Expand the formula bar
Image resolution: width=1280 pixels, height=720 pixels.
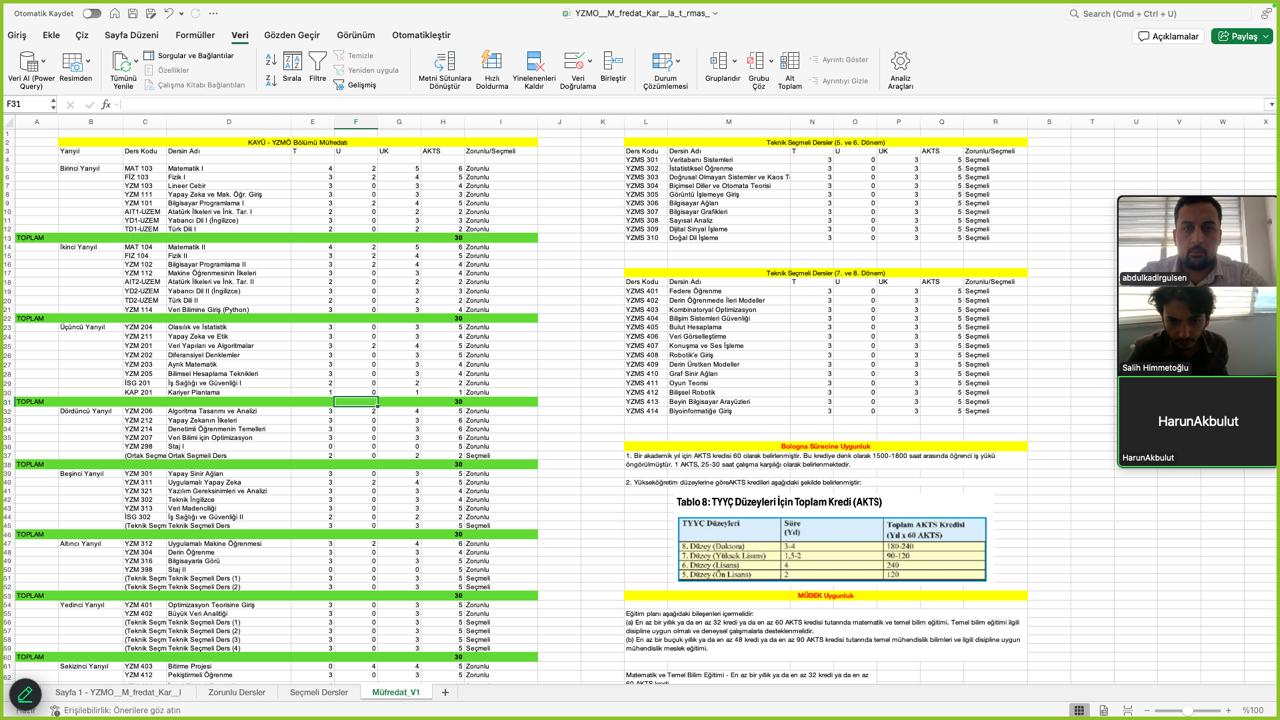1271,104
